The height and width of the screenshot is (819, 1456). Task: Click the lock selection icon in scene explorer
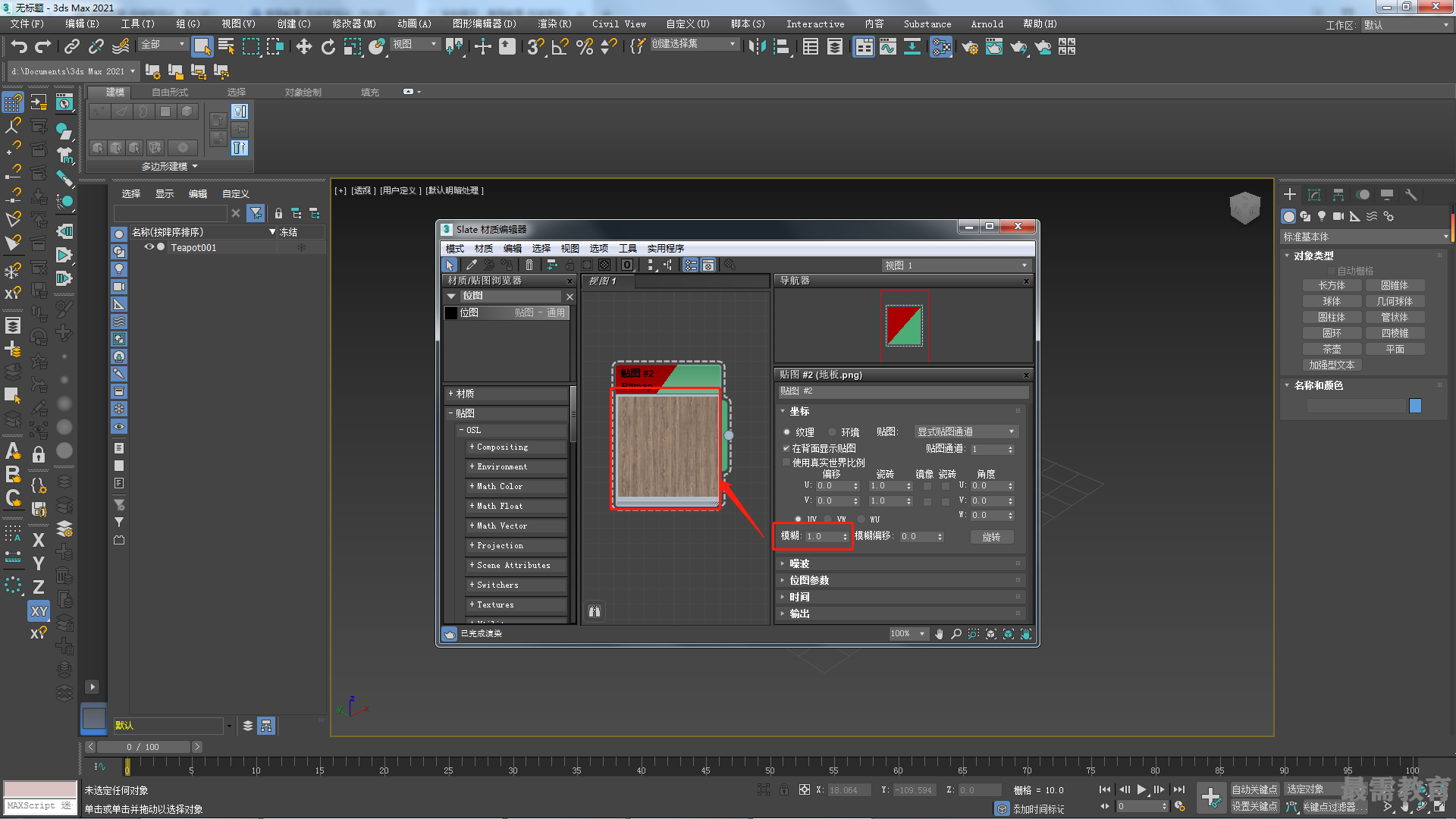[278, 213]
